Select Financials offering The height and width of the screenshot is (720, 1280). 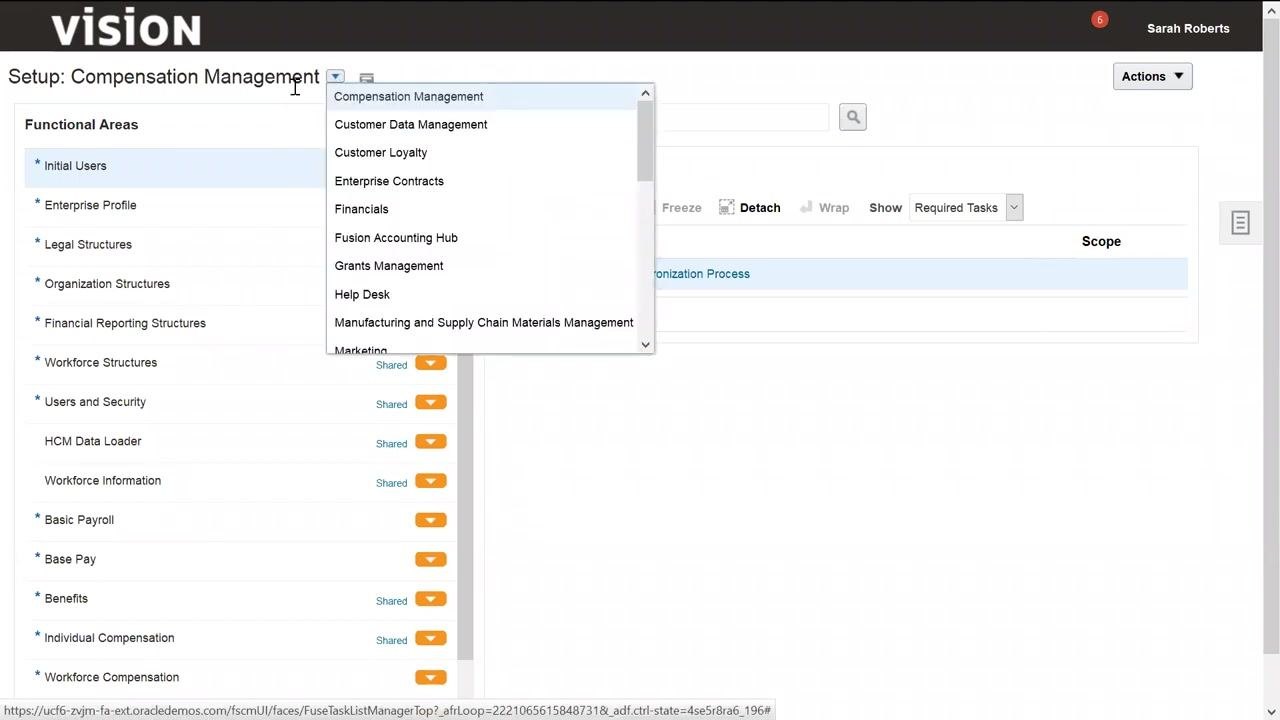click(482, 209)
